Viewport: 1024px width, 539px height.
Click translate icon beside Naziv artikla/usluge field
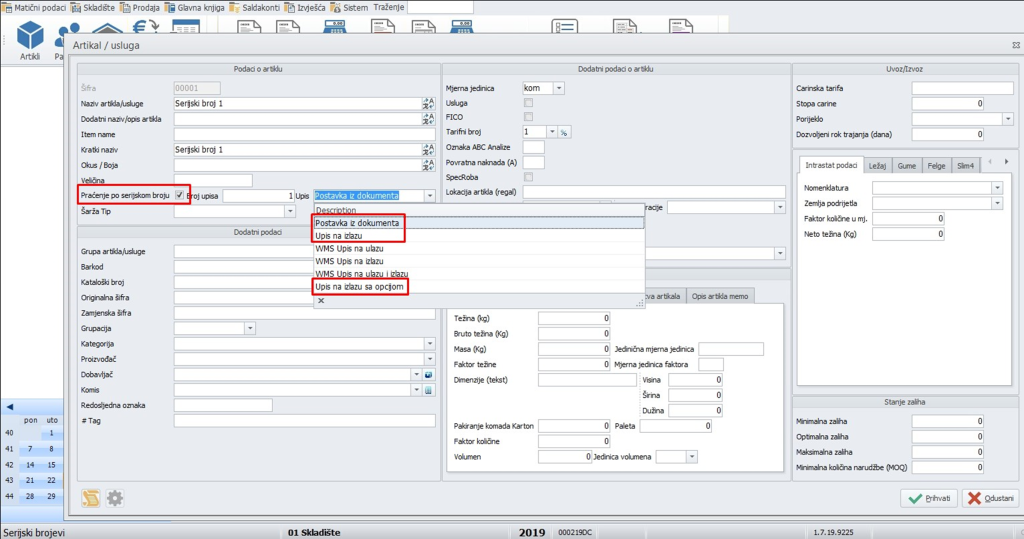[x=428, y=103]
